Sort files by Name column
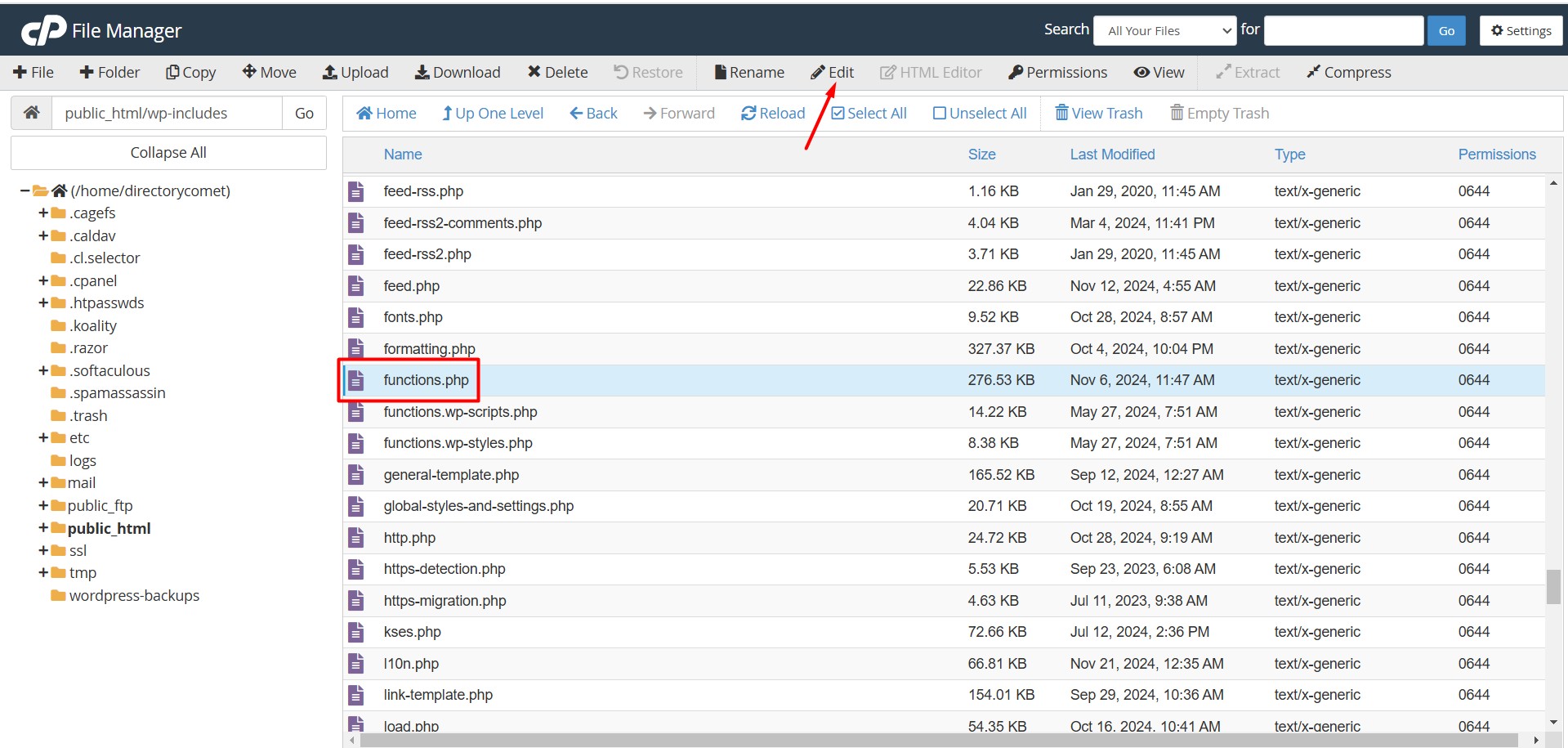 click(x=403, y=155)
